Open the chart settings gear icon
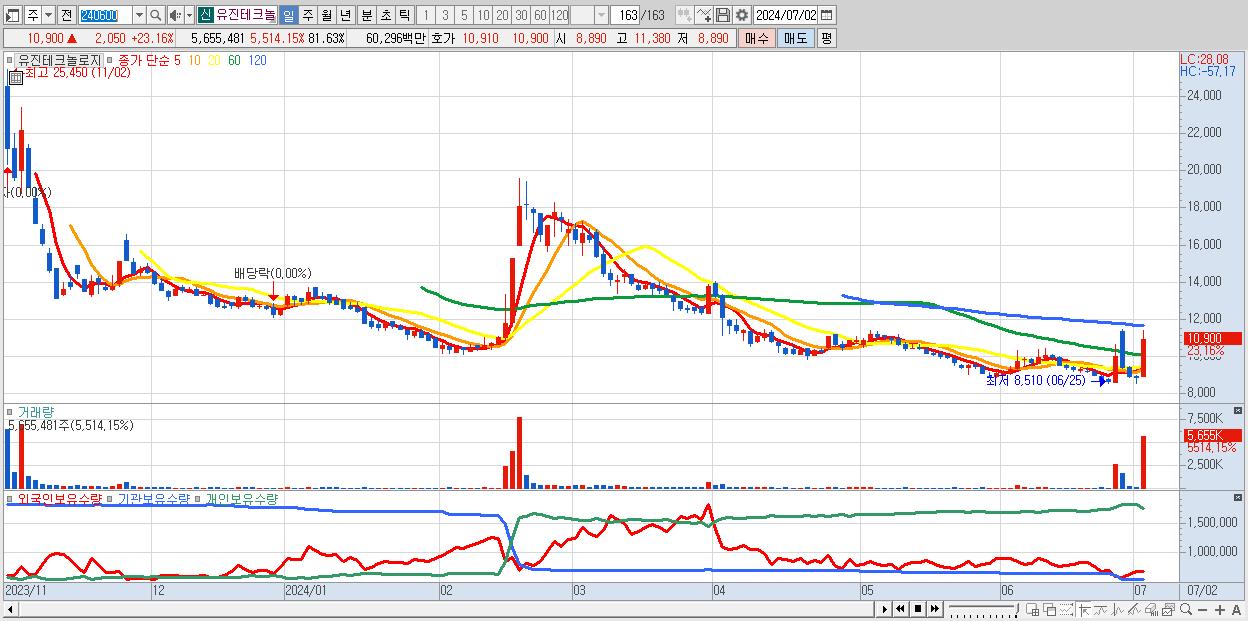 [x=742, y=15]
